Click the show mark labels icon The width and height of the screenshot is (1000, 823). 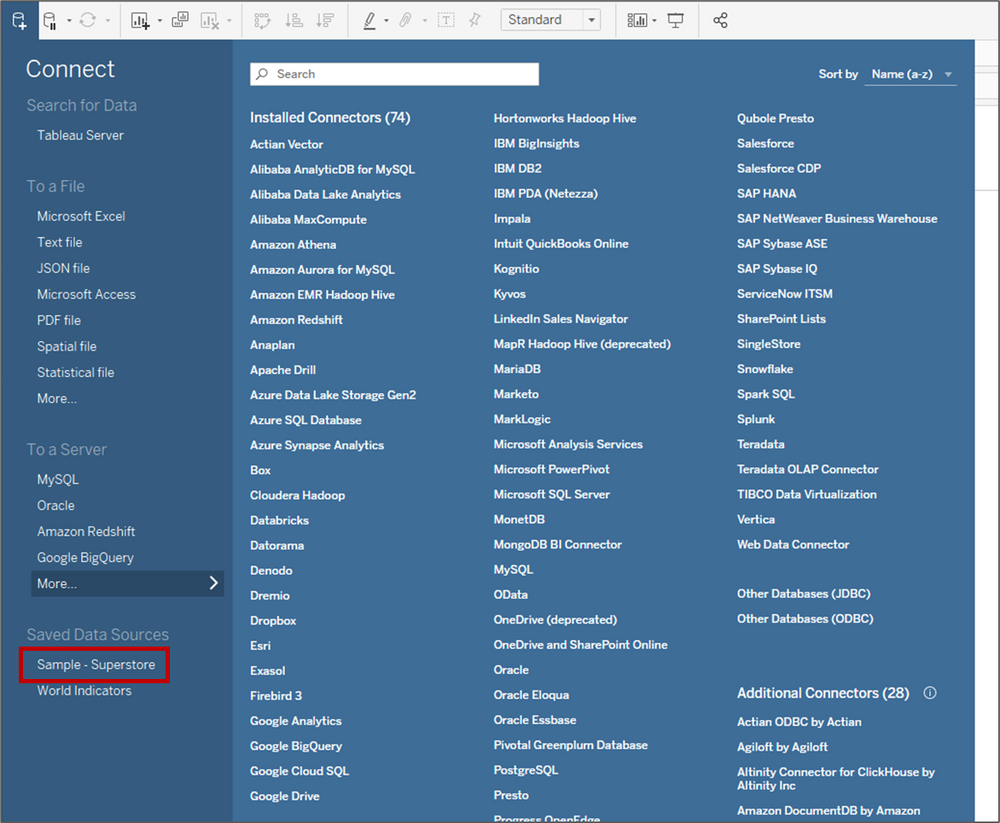(446, 20)
